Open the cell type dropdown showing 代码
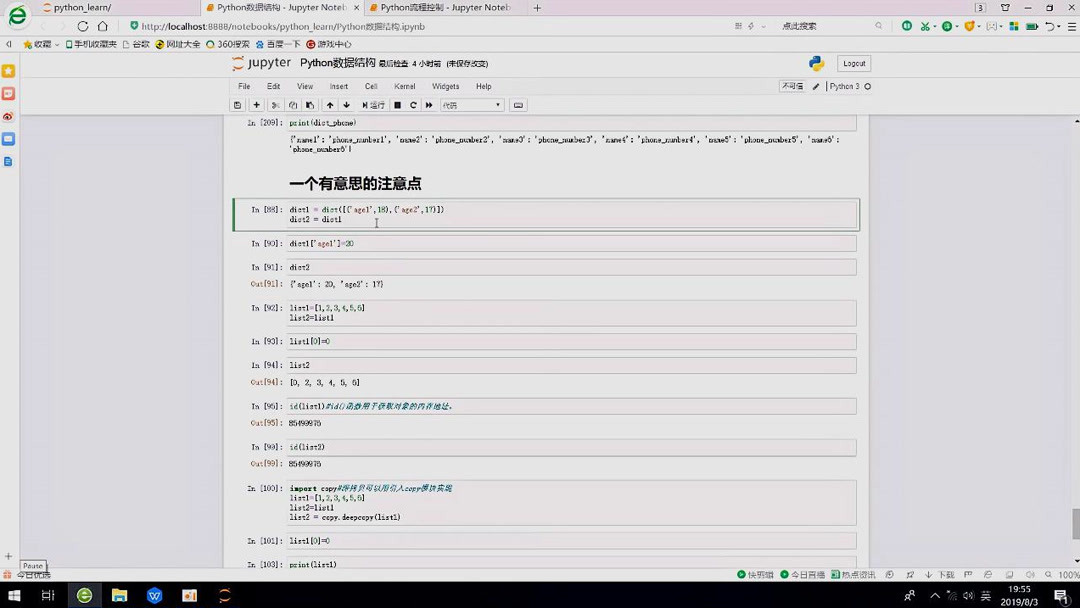This screenshot has height=608, width=1080. (x=470, y=105)
